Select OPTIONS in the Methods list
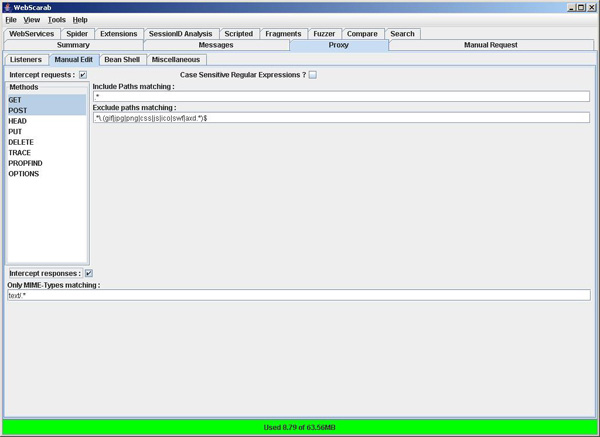Screen dimensions: 600x437 tap(47, 174)
